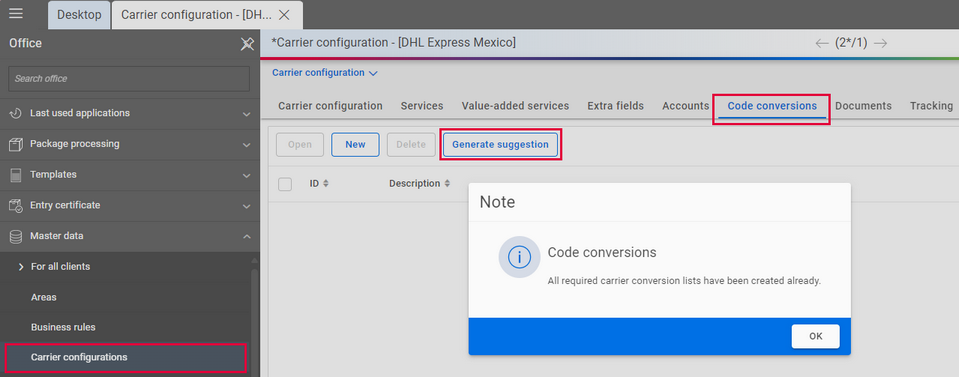This screenshot has width=959, height=377.
Task: Switch to the Services tab
Action: (422, 106)
